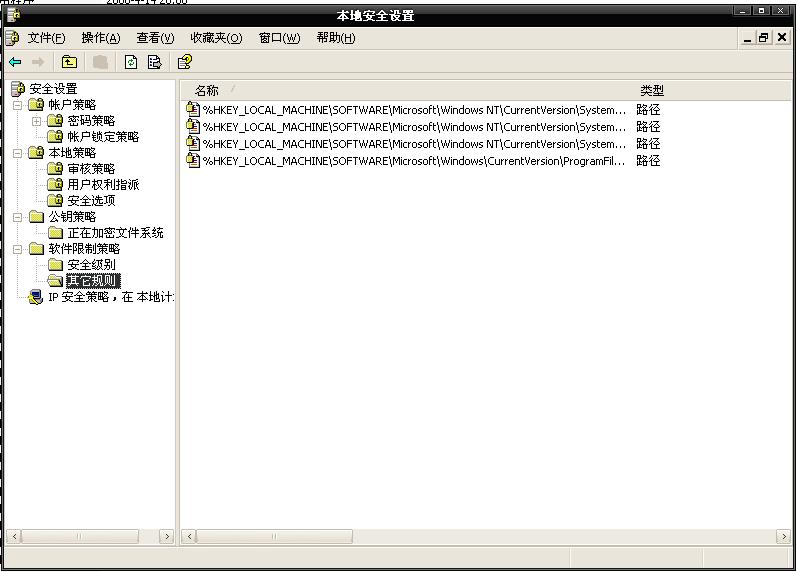Open the 文件(F) menu
797x572 pixels.
46,38
